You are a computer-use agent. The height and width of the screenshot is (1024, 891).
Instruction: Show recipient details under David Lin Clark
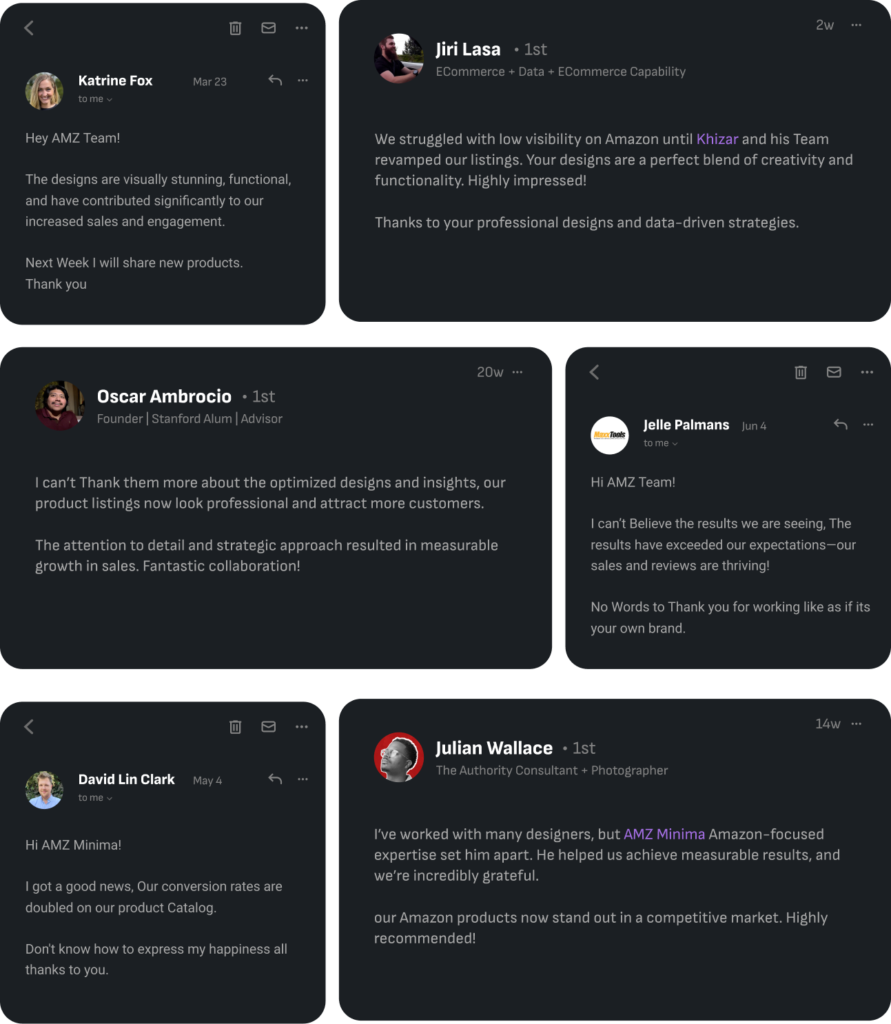tap(96, 798)
